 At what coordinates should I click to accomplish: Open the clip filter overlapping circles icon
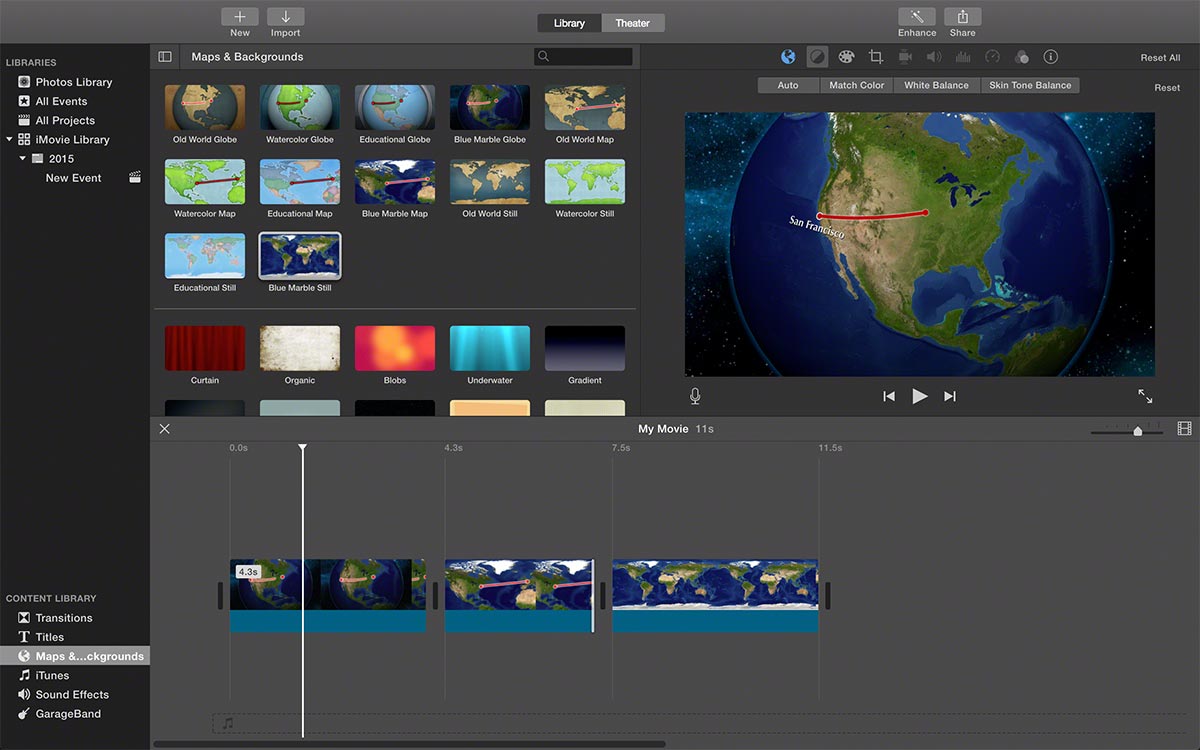tap(1021, 57)
